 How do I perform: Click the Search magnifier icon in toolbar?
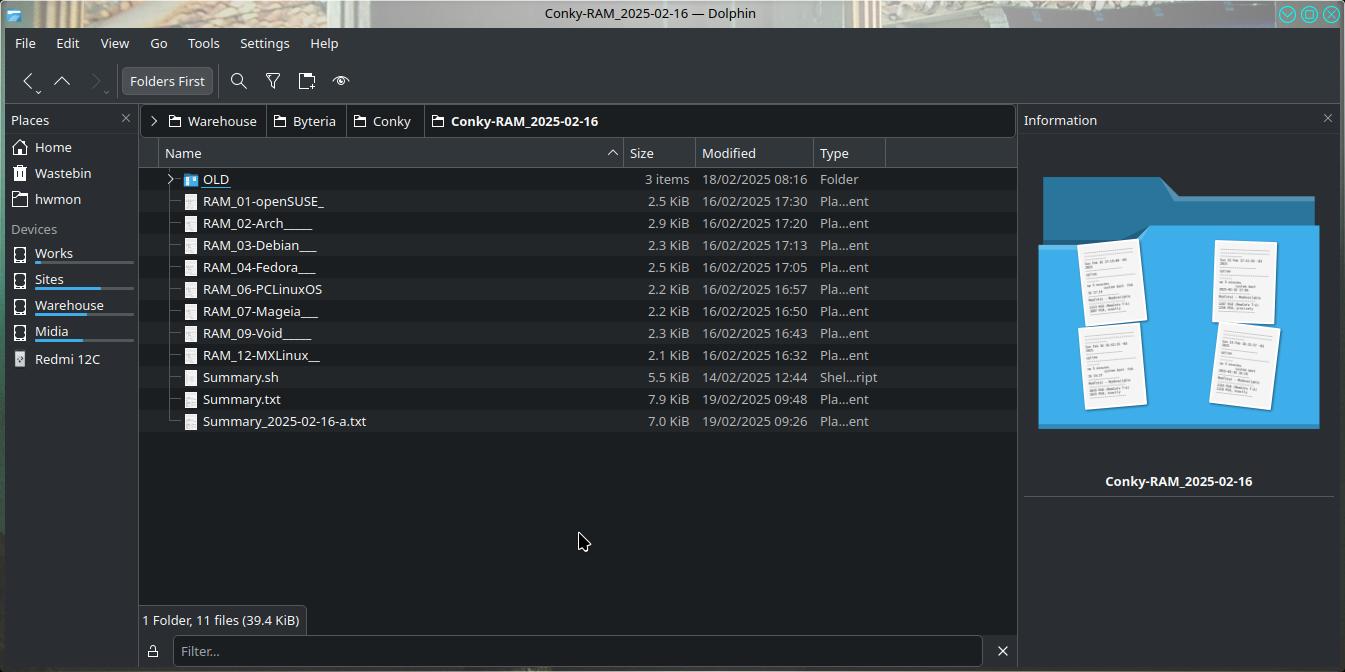click(x=239, y=81)
